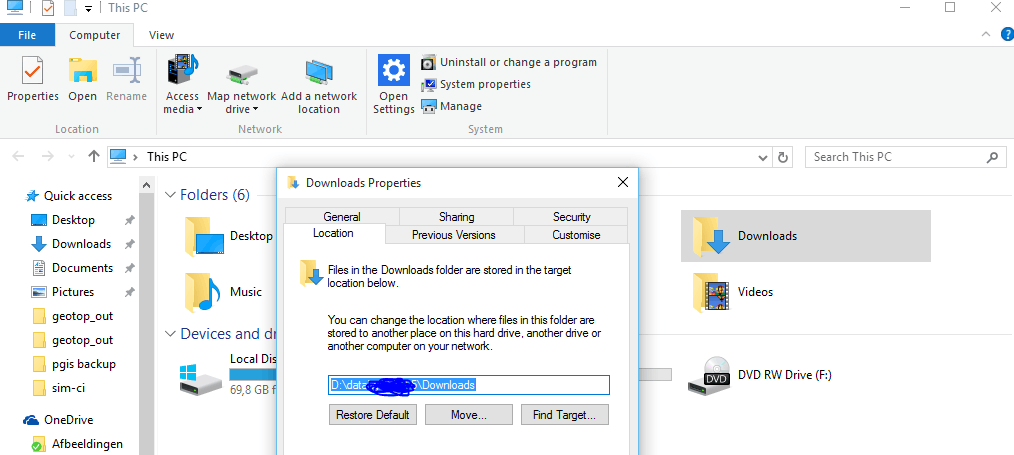Screen dimensions: 1014x455
Task: Unpin Desktop using its pin icon
Action: pyautogui.click(x=129, y=220)
